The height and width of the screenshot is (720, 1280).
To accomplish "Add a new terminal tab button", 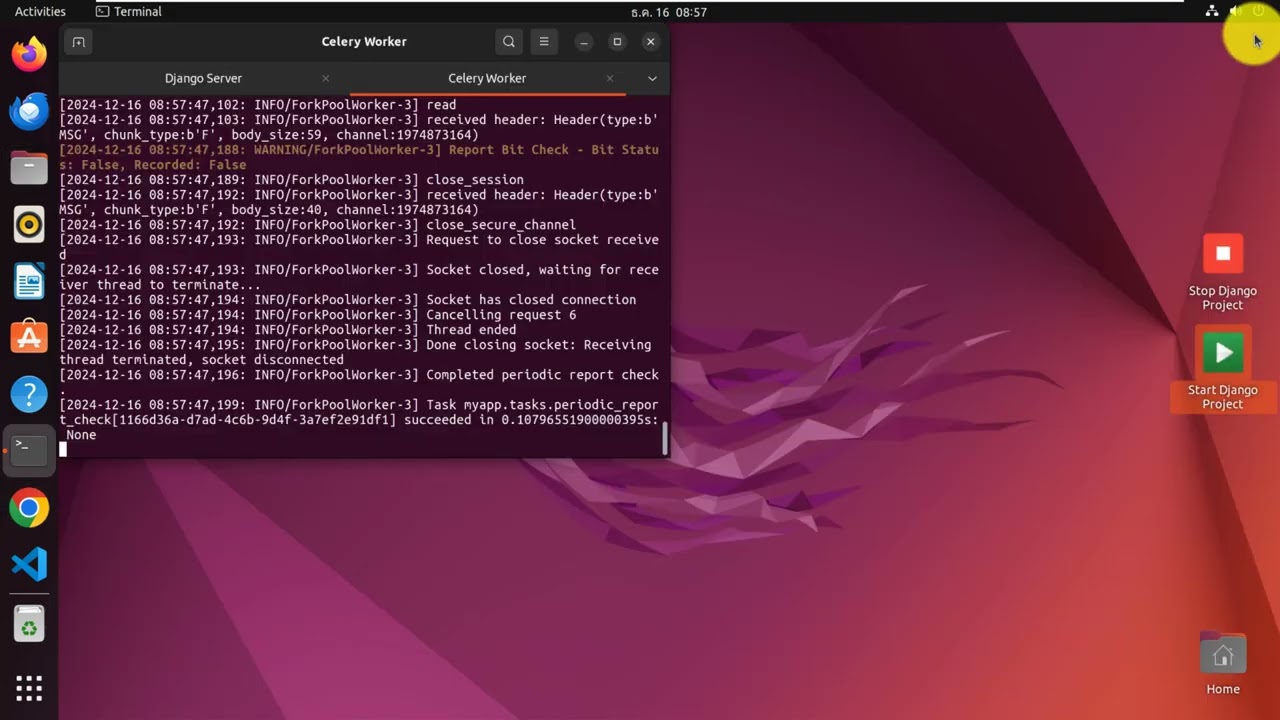I will point(78,42).
